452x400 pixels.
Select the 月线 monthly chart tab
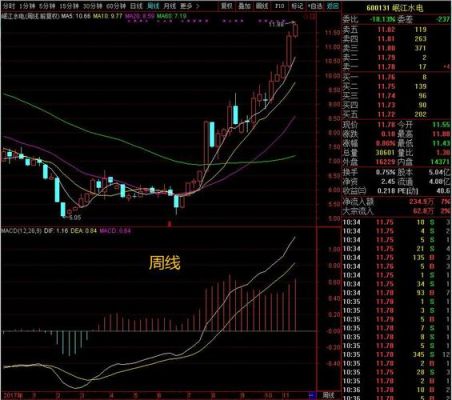170,6
